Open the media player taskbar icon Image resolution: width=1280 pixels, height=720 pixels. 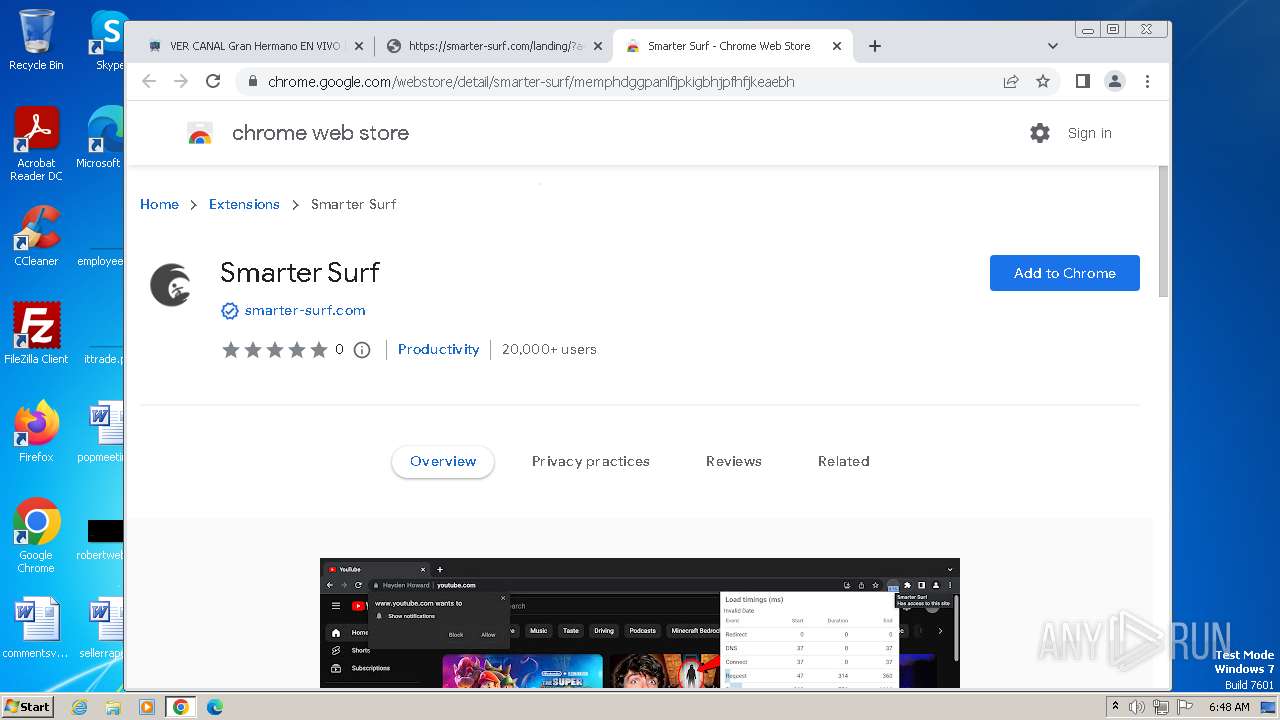click(147, 707)
